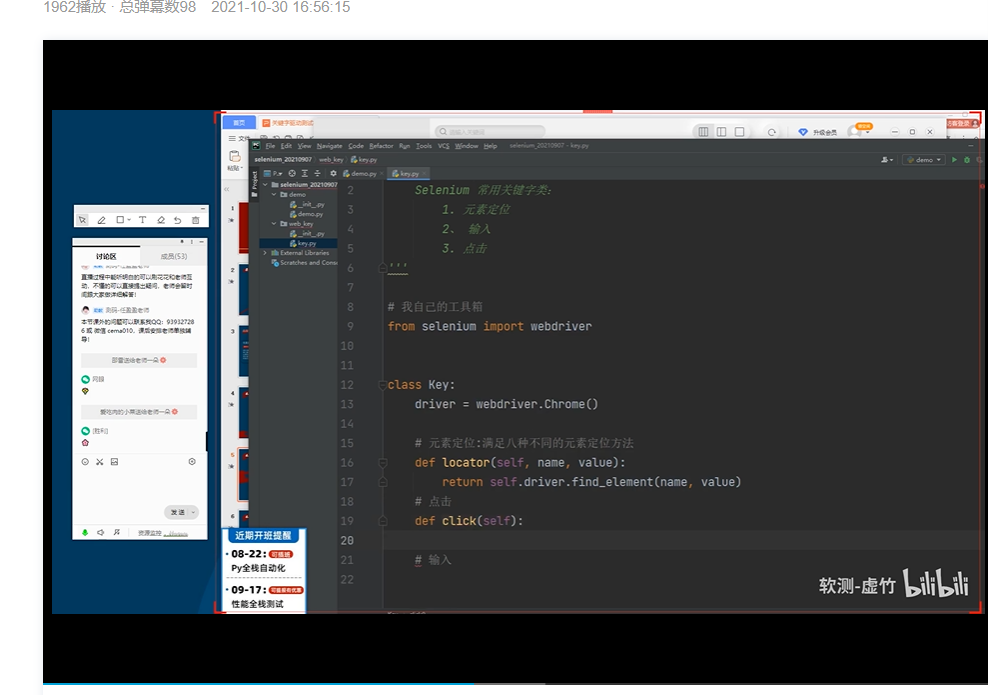Select the pen drawing annotation tool
The image size is (988, 695).
tap(101, 220)
